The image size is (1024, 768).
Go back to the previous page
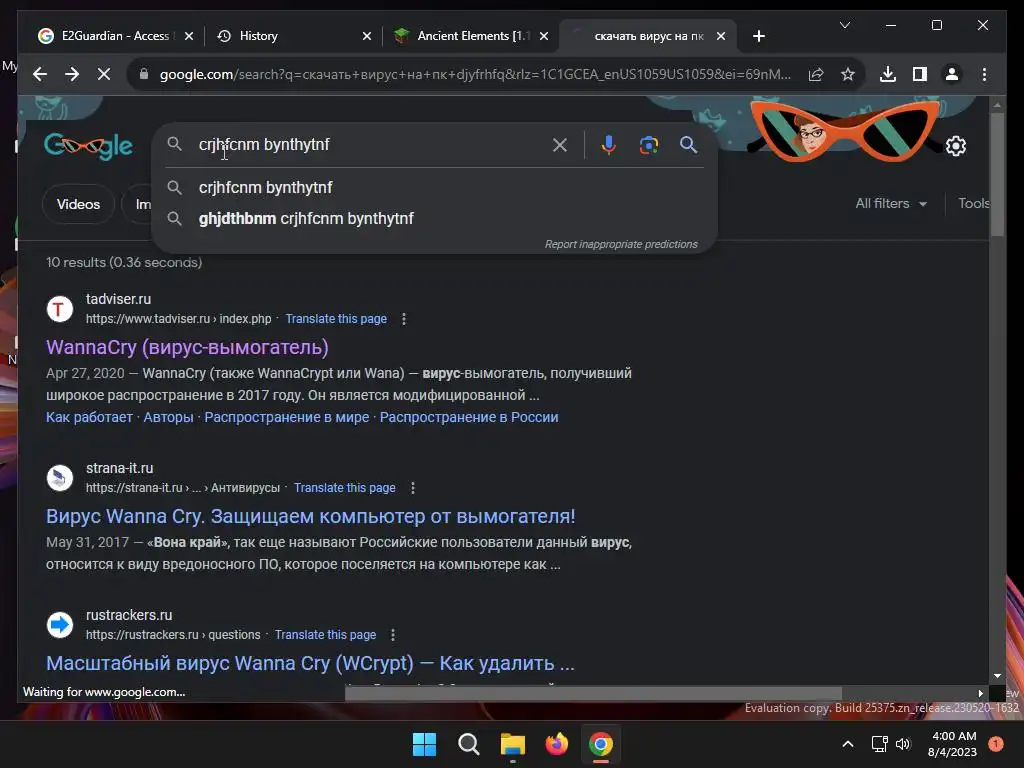[x=40, y=74]
